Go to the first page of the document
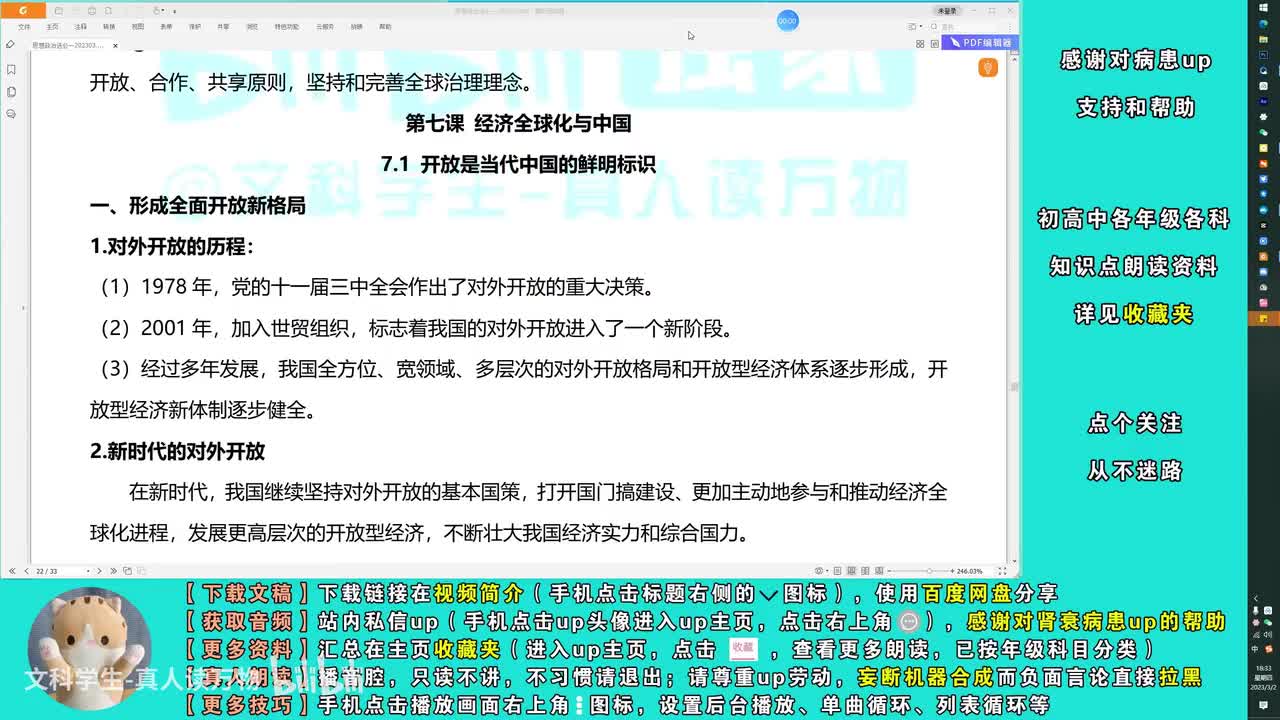The height and width of the screenshot is (720, 1280). pos(12,571)
